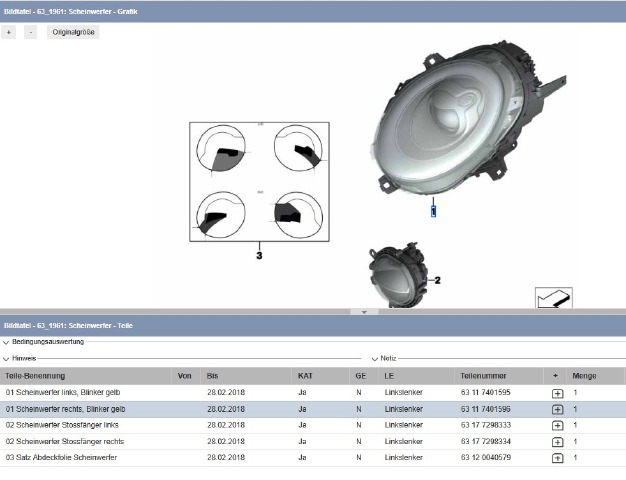Screen dimensions: 626x480
Task: Expand the Notiz section
Action: pos(375,359)
